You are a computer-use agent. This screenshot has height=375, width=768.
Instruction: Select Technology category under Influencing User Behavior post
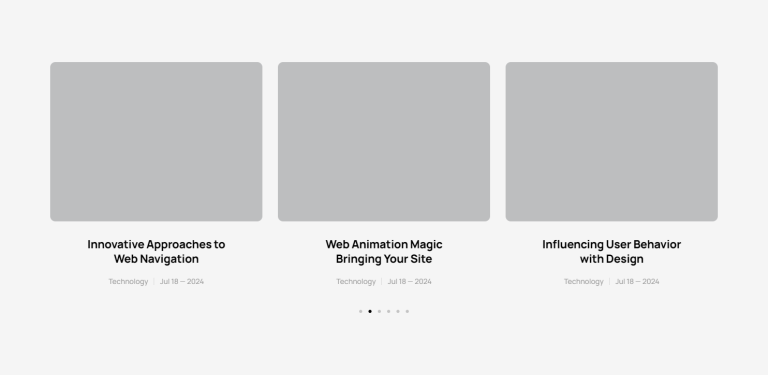click(x=584, y=281)
